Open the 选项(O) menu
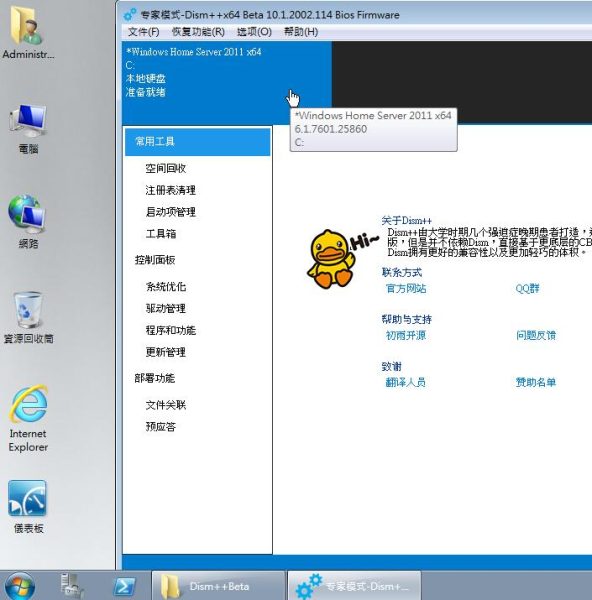The width and height of the screenshot is (592, 600). click(x=254, y=32)
